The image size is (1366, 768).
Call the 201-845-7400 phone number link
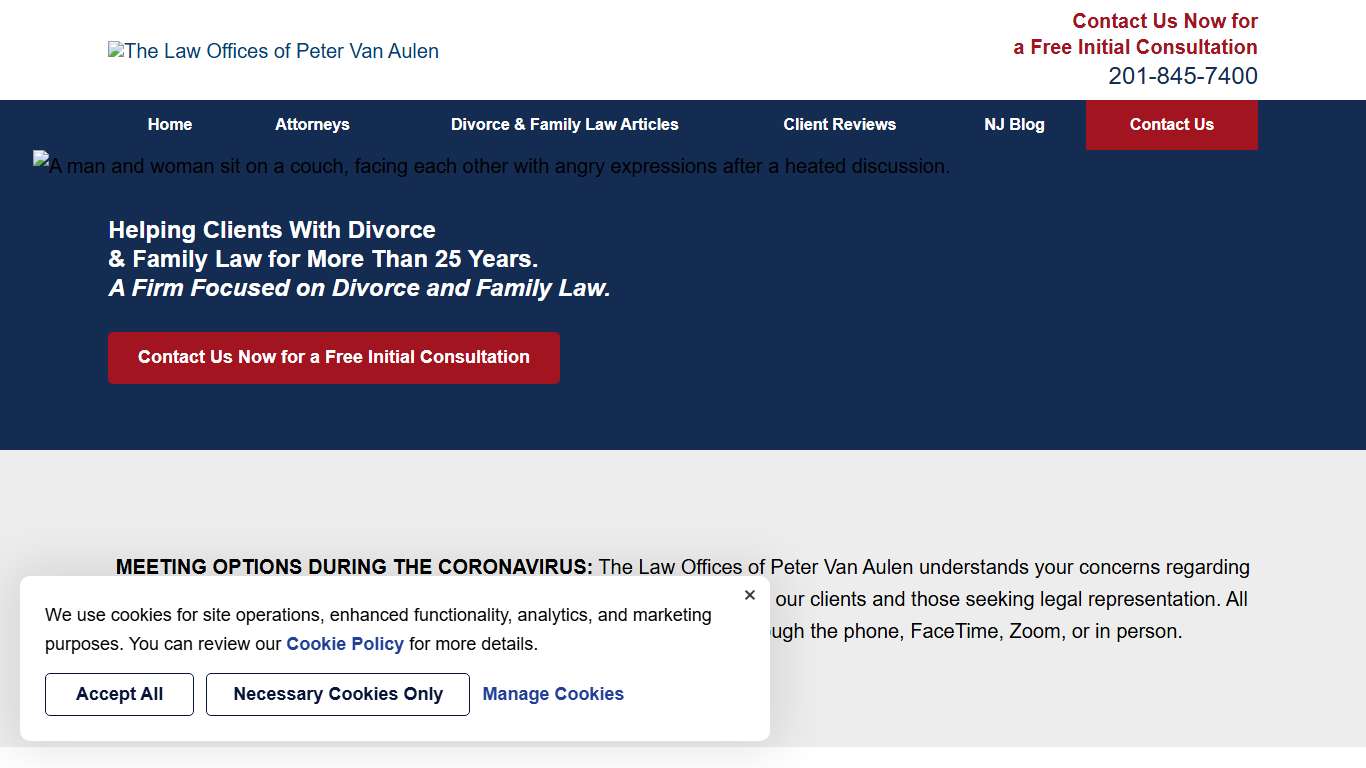click(1182, 76)
